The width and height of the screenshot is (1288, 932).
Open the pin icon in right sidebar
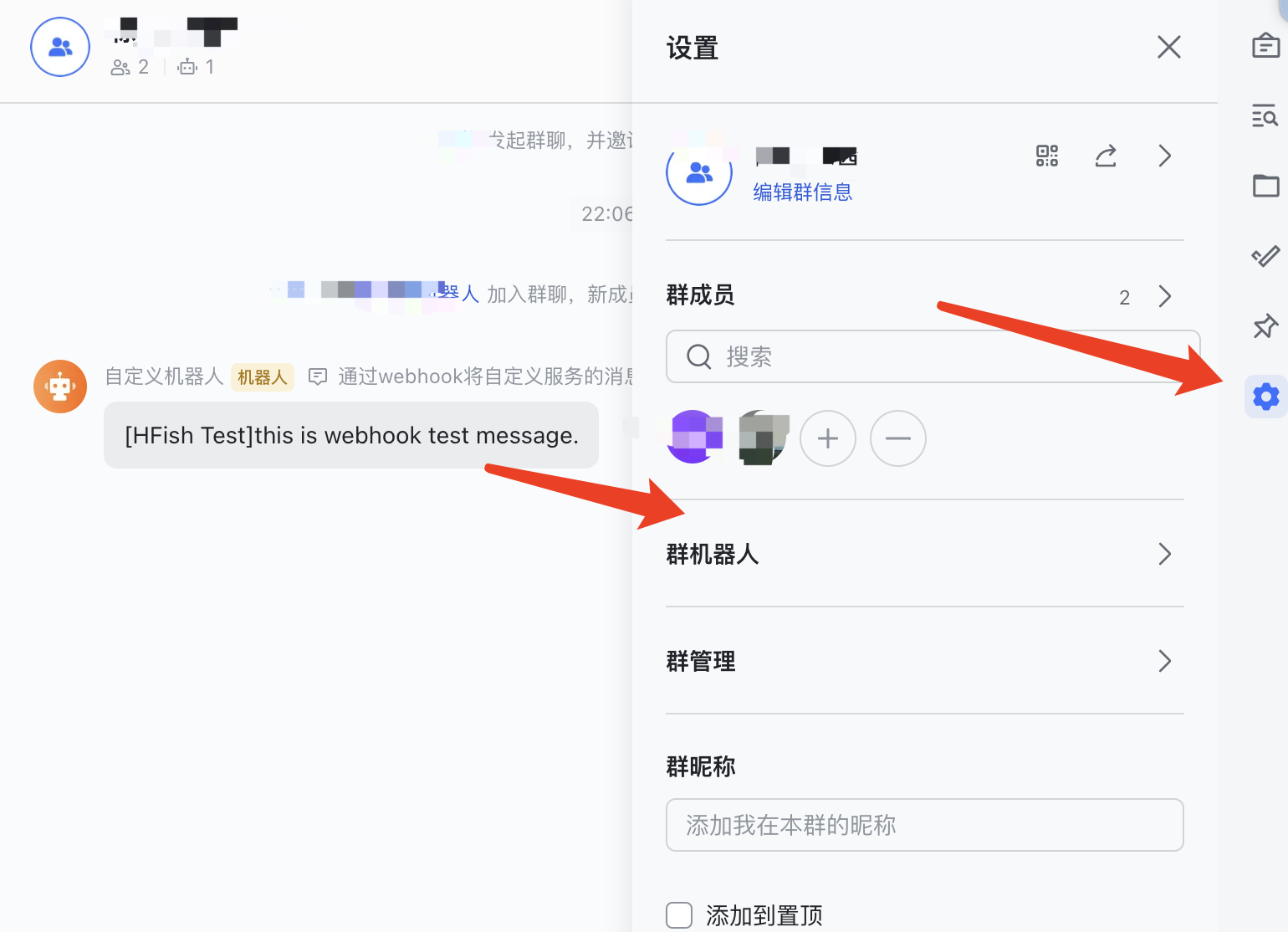[1265, 326]
